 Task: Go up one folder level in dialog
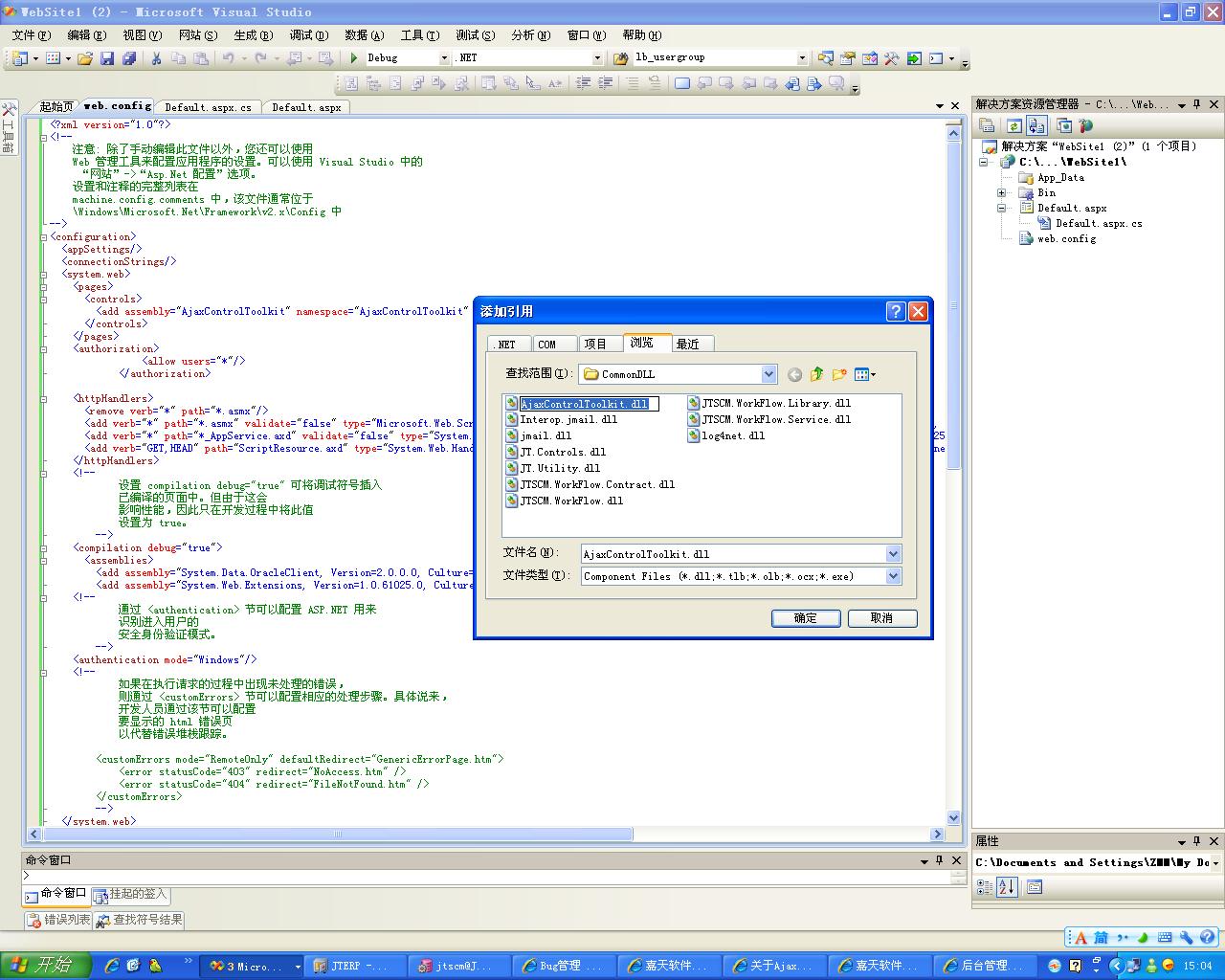[x=816, y=374]
